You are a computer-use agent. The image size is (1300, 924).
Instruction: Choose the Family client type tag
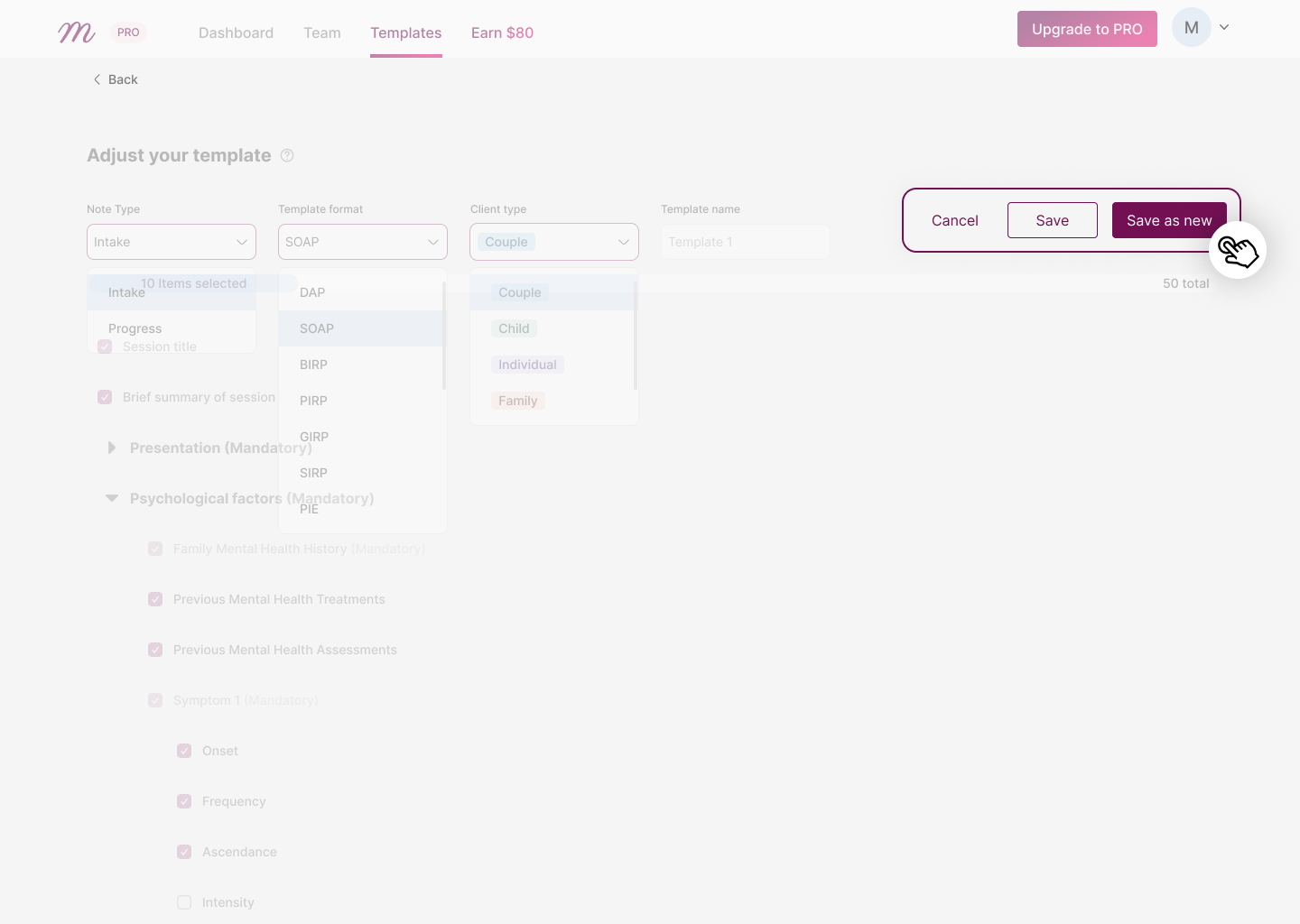tap(518, 401)
